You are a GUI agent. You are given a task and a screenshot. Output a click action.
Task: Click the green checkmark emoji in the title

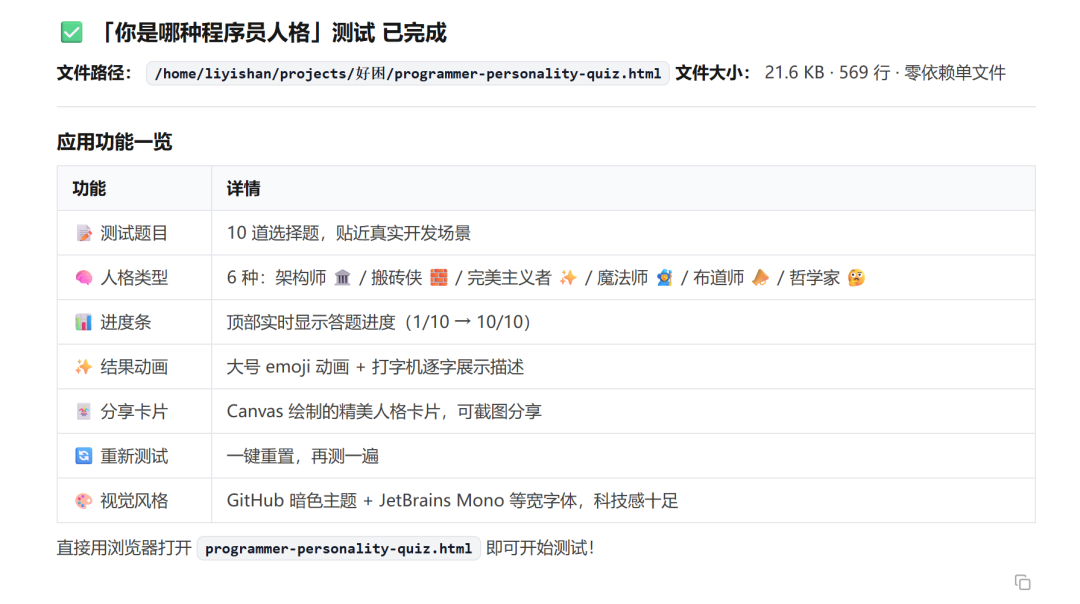[x=72, y=32]
